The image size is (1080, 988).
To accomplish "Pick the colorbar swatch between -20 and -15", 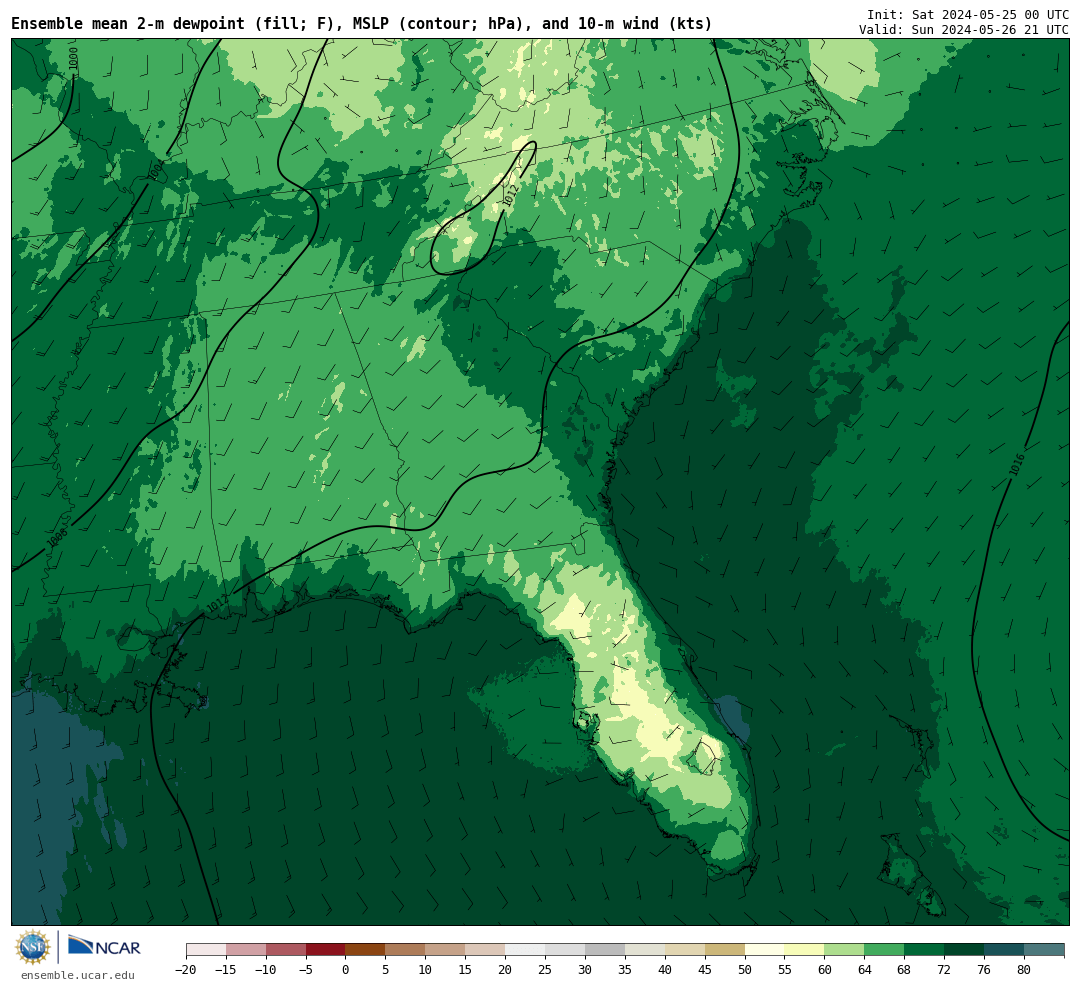I will point(206,950).
